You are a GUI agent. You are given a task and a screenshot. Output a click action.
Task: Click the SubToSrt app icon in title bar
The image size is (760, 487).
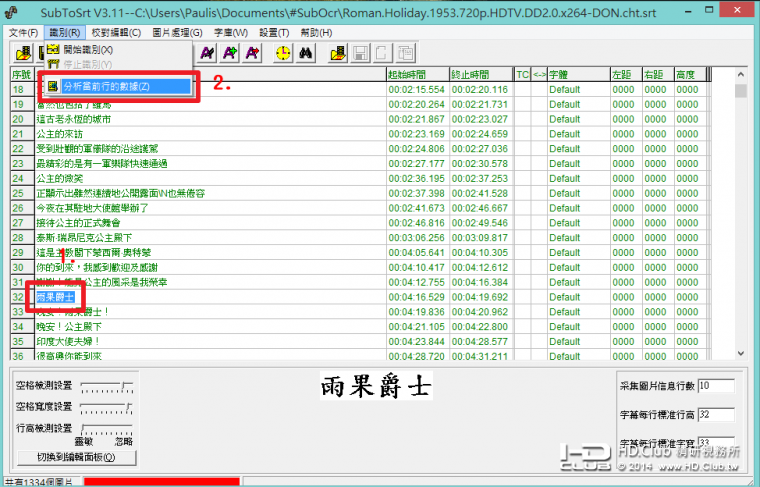click(x=12, y=12)
